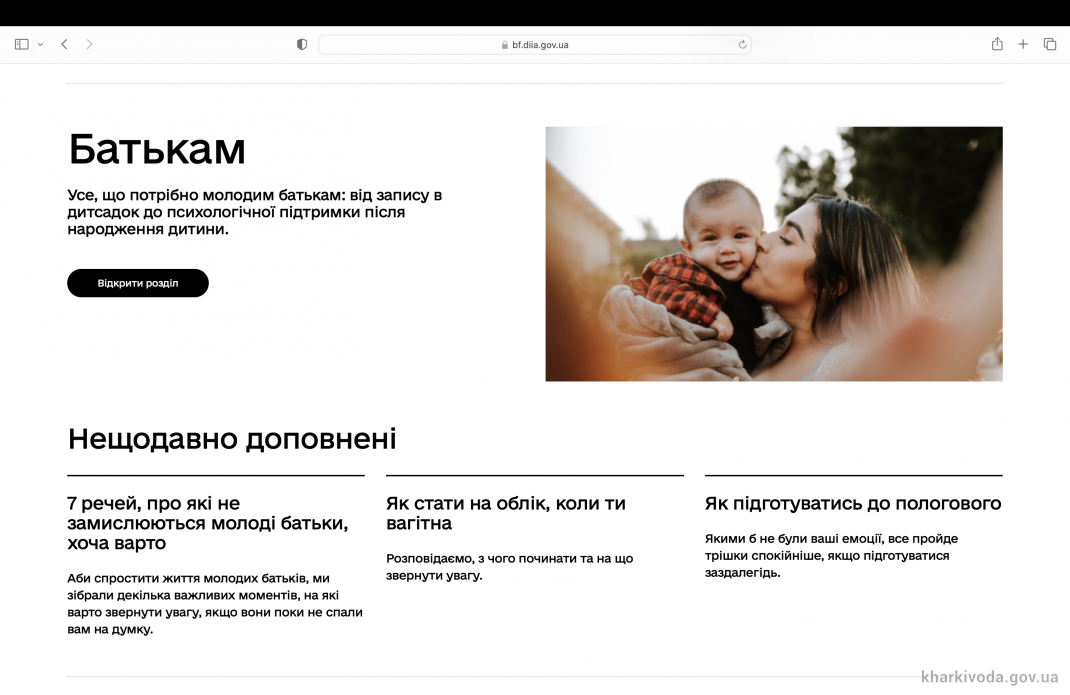Click the photo of mother kissing baby
Viewport: 1070px width, 695px height.
pos(773,253)
